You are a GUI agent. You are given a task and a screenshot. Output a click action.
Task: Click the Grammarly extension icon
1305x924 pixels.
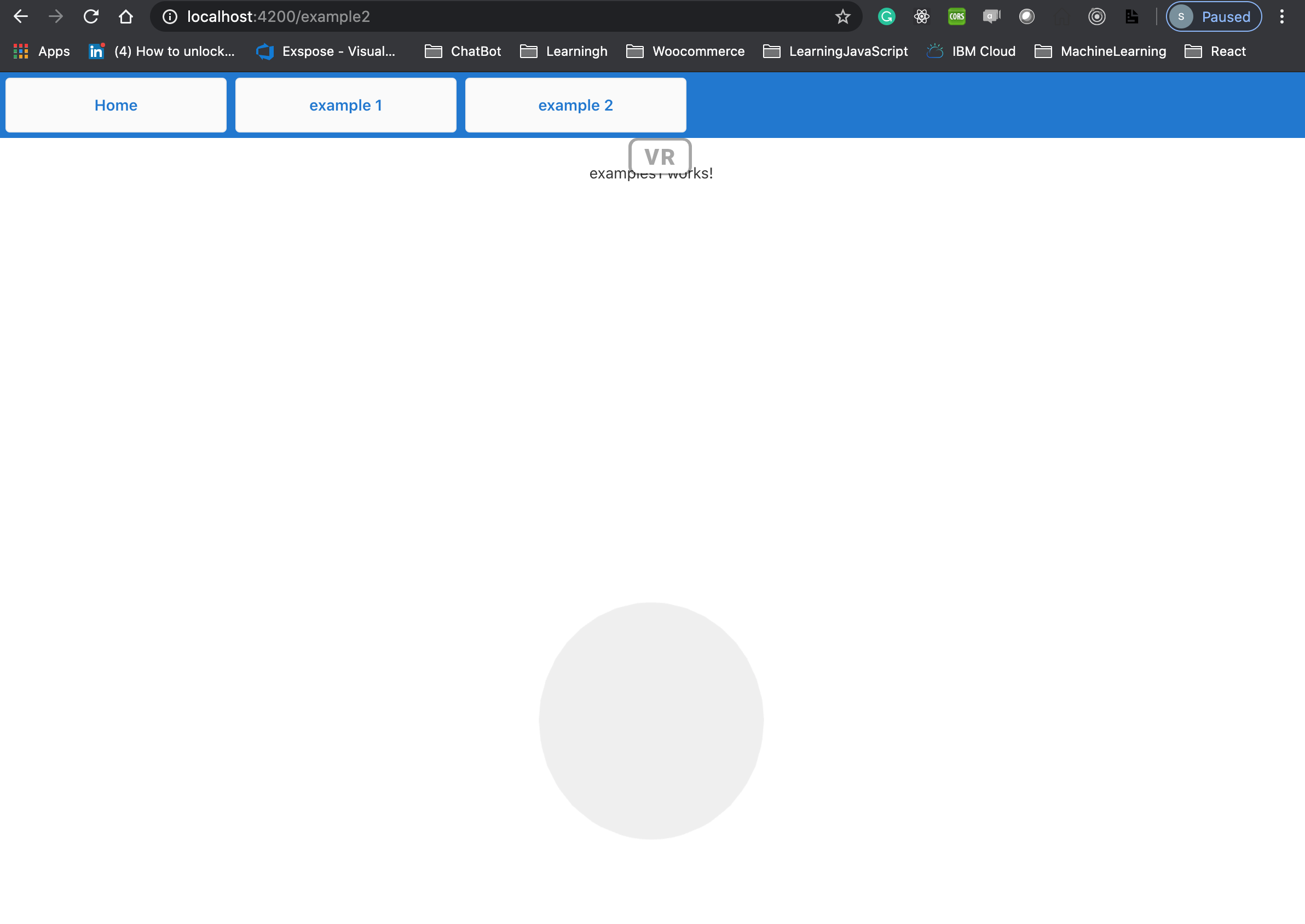(x=886, y=16)
